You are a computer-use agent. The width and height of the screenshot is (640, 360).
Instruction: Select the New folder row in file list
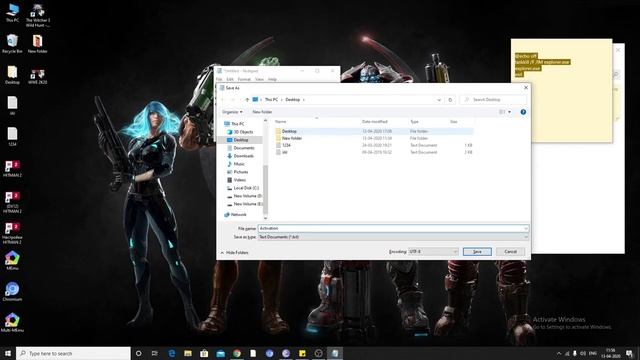373,138
